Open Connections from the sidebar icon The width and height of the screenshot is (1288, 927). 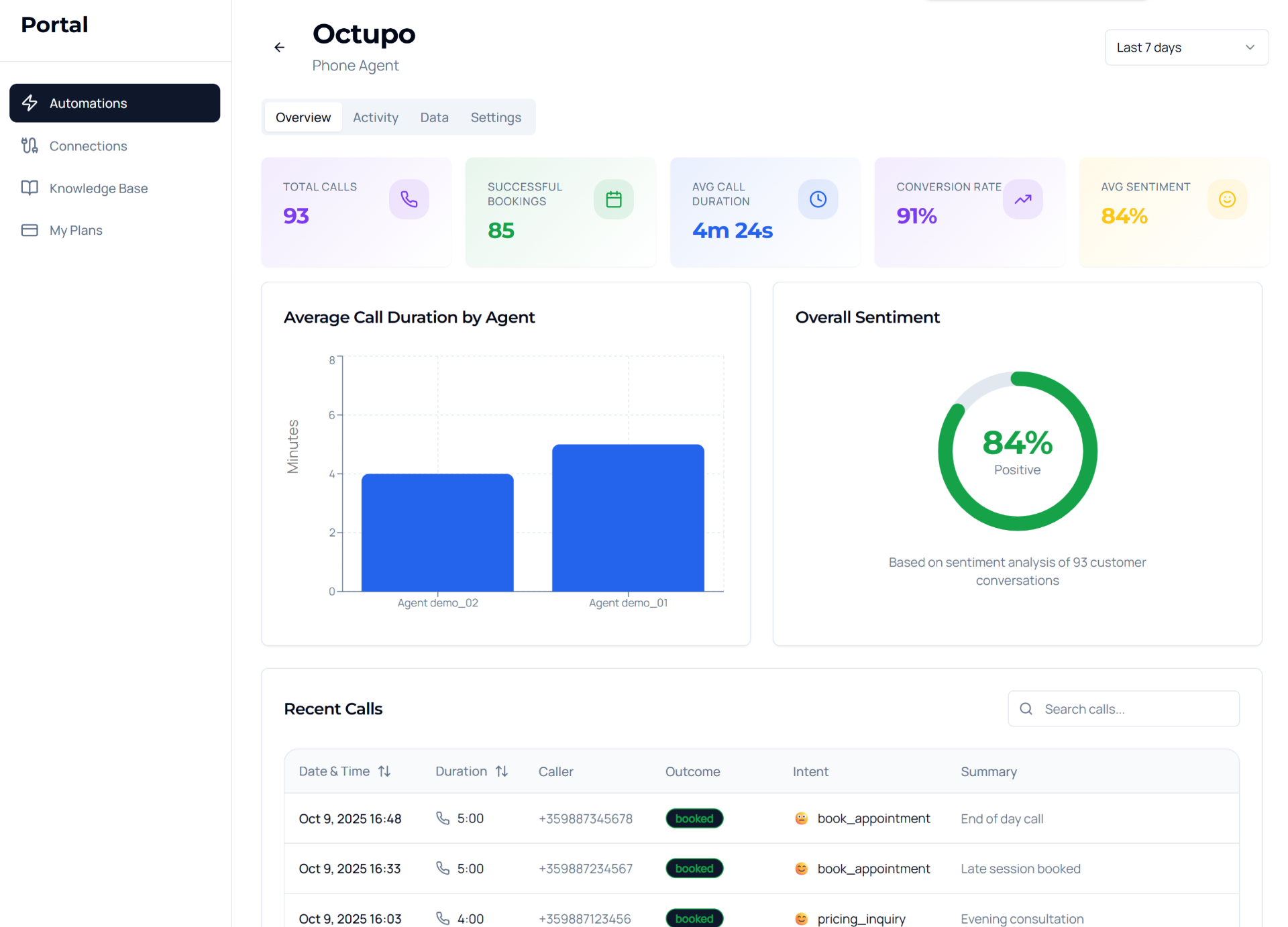(30, 146)
